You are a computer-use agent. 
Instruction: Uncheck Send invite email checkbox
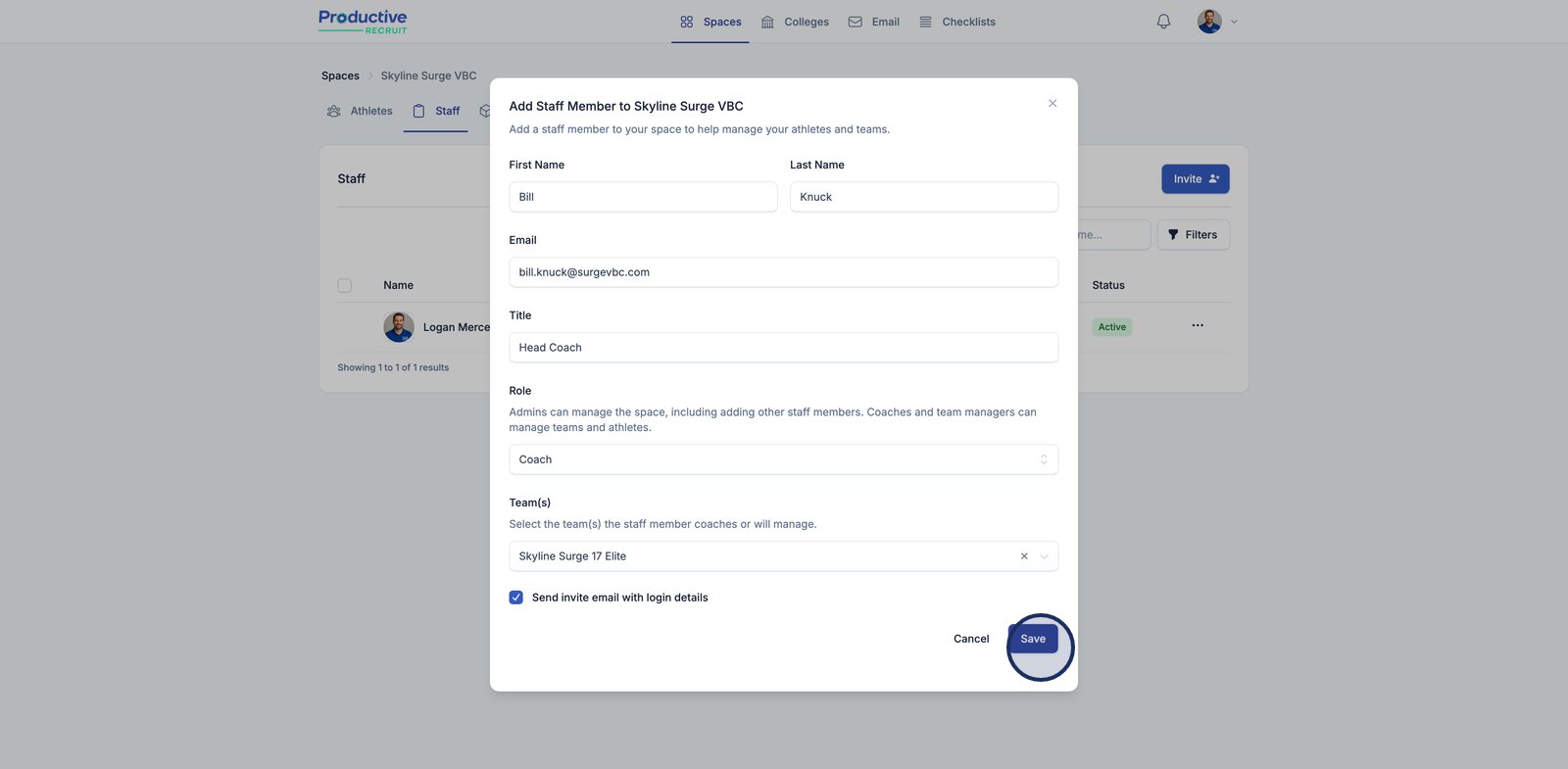516,598
